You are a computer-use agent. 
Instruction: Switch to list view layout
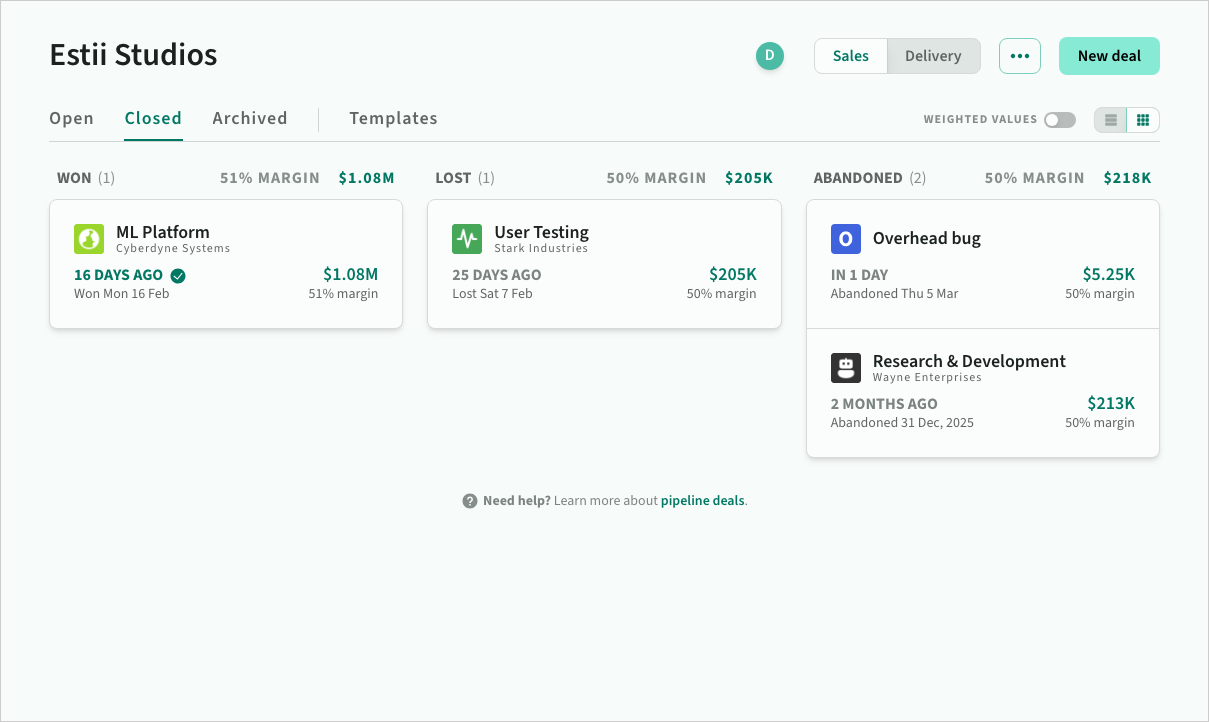click(x=1111, y=120)
